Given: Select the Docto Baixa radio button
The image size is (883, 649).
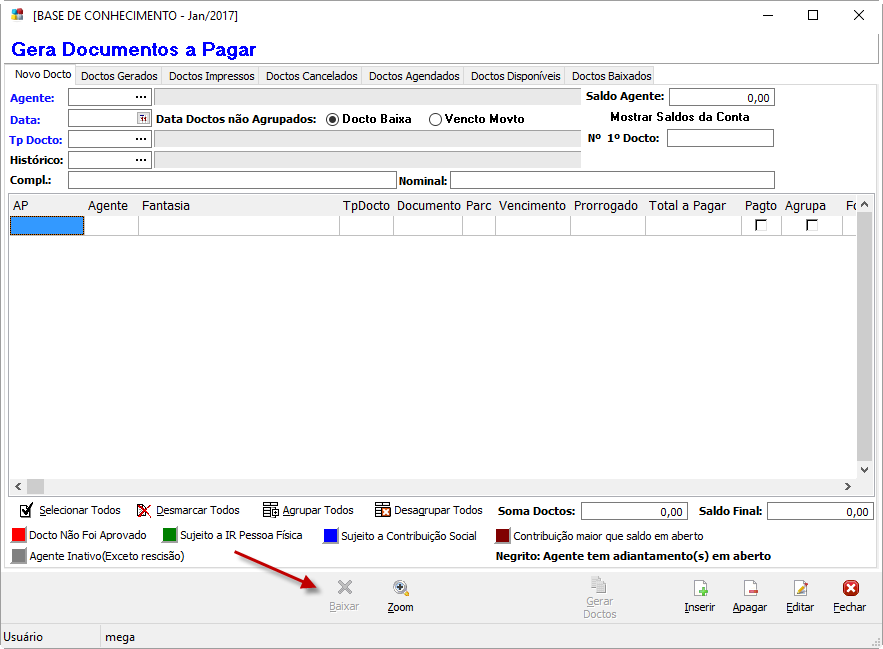Looking at the screenshot, I should point(333,119).
